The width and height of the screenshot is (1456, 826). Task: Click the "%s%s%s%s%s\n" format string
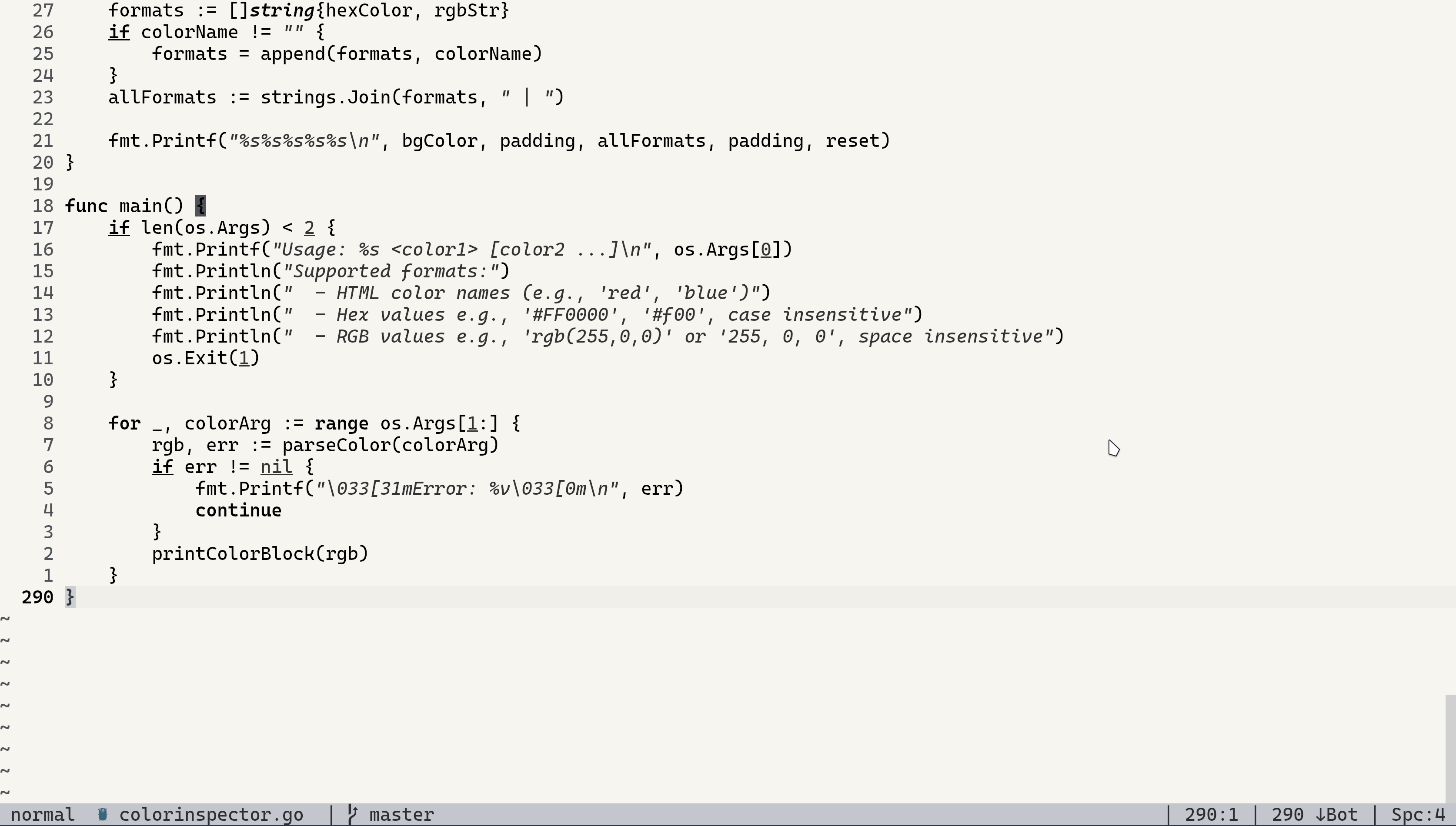tap(304, 141)
